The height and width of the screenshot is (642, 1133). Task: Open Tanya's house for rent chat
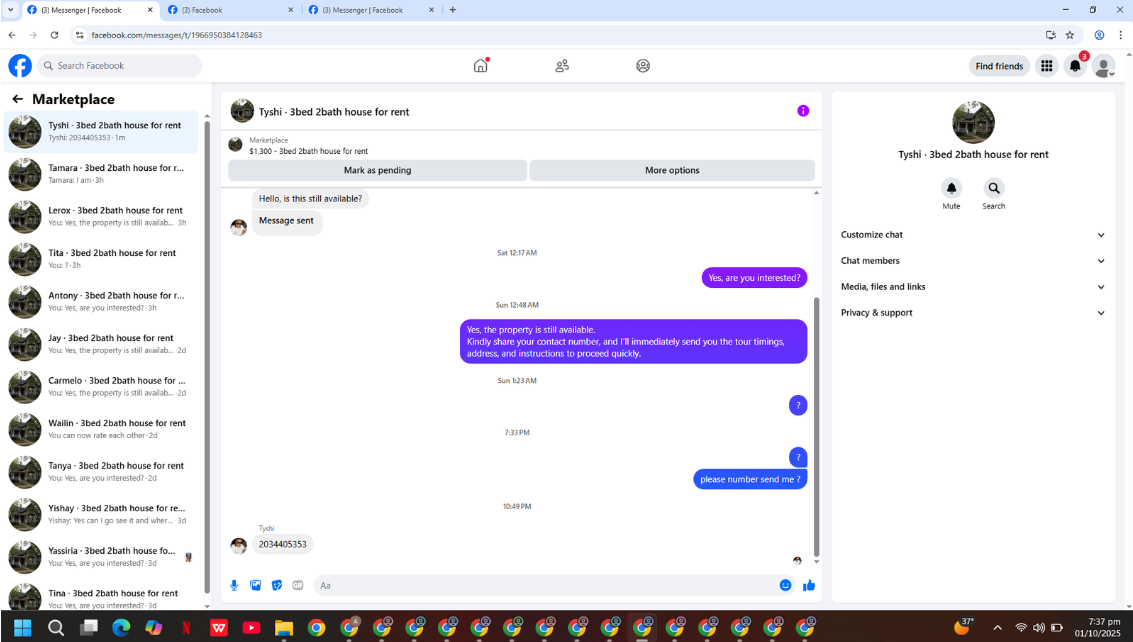[x=101, y=472]
